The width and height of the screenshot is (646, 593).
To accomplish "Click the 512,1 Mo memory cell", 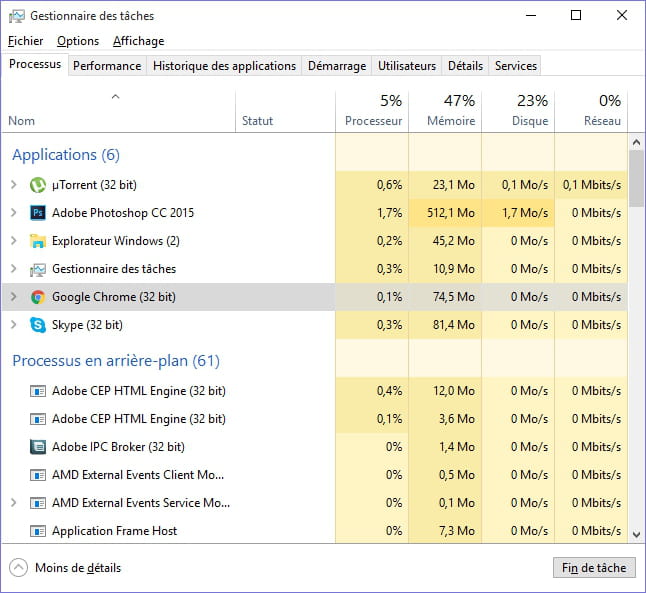I will coord(445,213).
